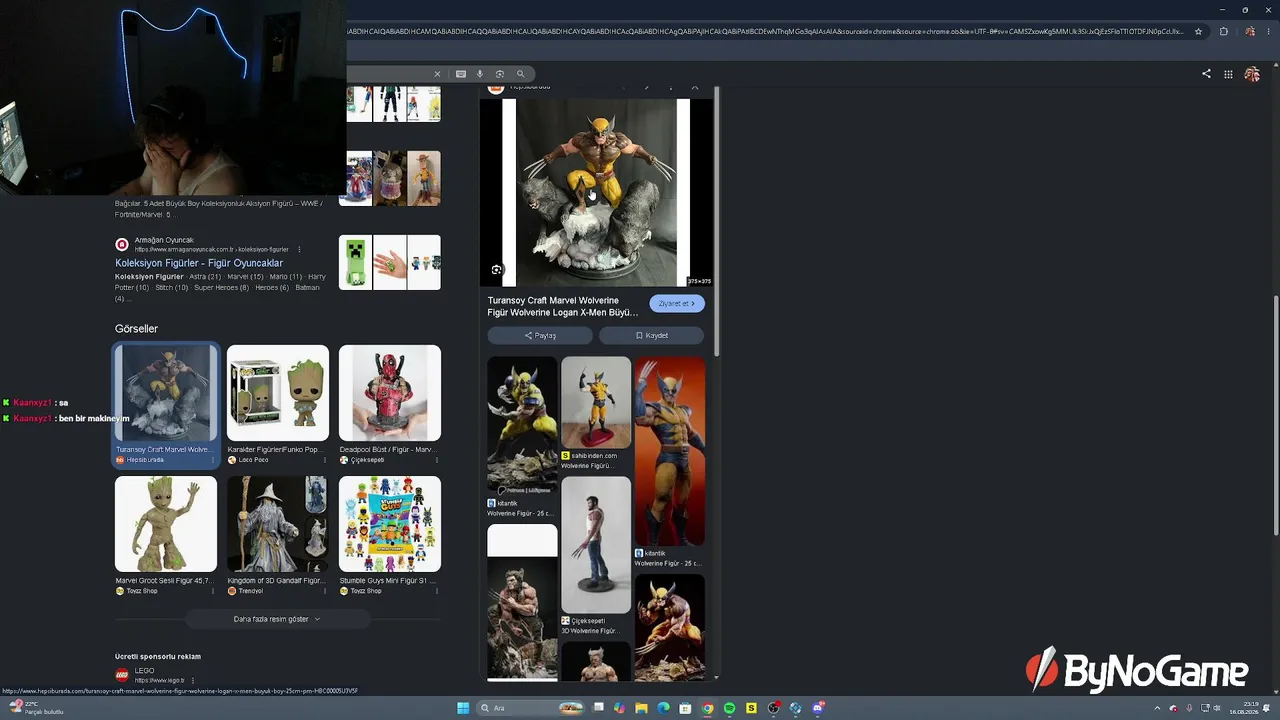Open Spotify from the taskbar

pos(729,708)
